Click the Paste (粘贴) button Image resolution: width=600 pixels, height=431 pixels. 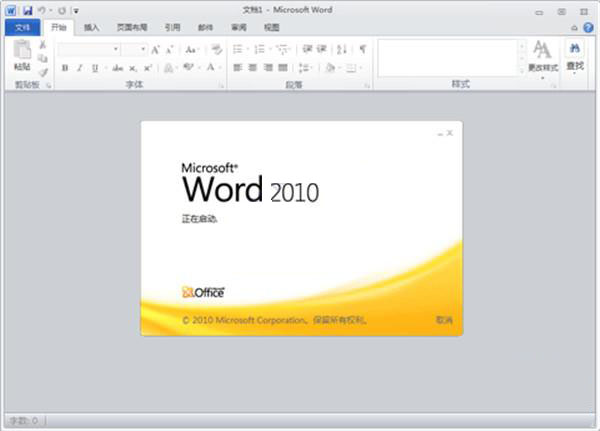click(x=22, y=58)
